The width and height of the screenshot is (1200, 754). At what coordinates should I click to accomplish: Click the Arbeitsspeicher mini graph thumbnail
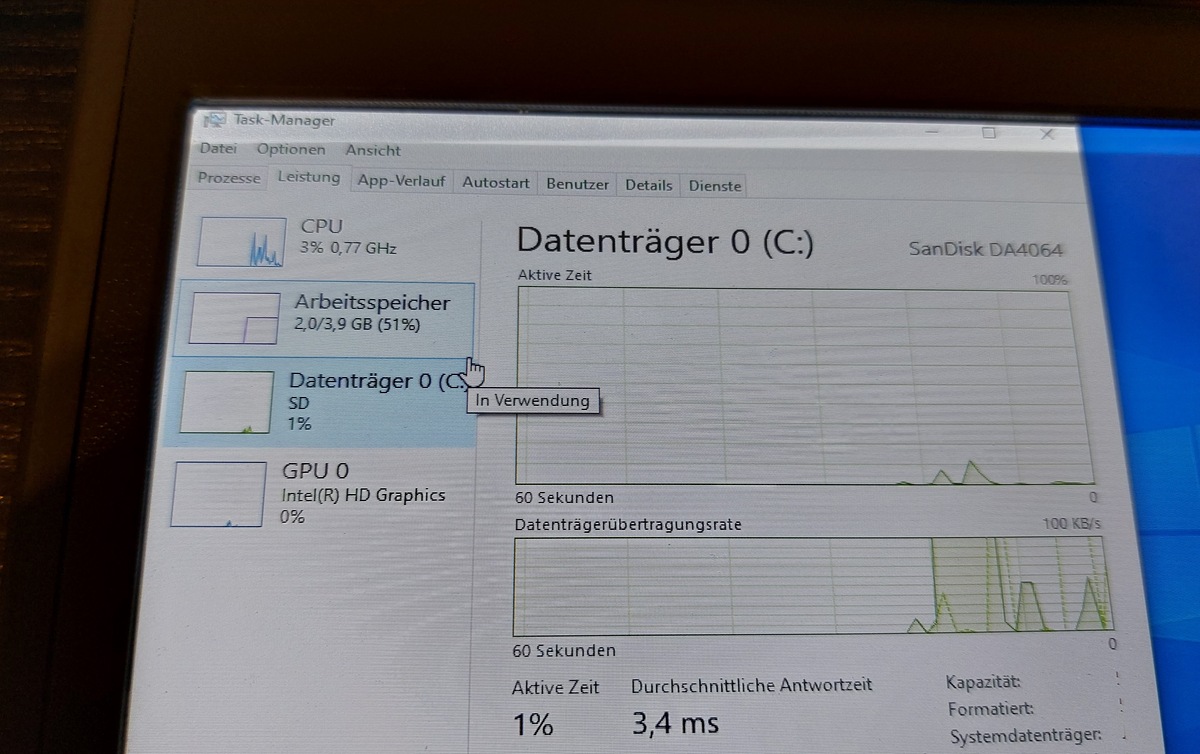tap(234, 319)
